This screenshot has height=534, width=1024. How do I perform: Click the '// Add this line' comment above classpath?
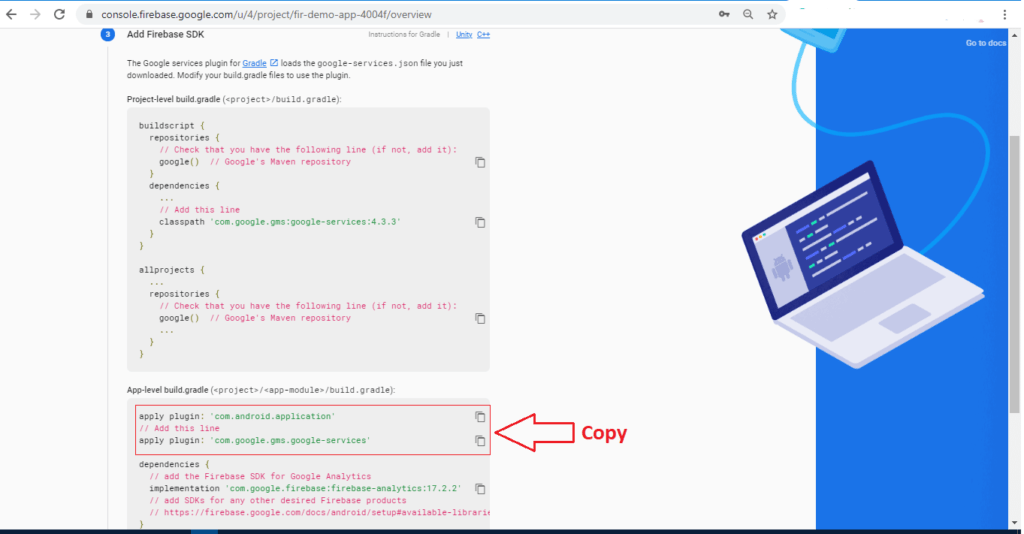(199, 210)
